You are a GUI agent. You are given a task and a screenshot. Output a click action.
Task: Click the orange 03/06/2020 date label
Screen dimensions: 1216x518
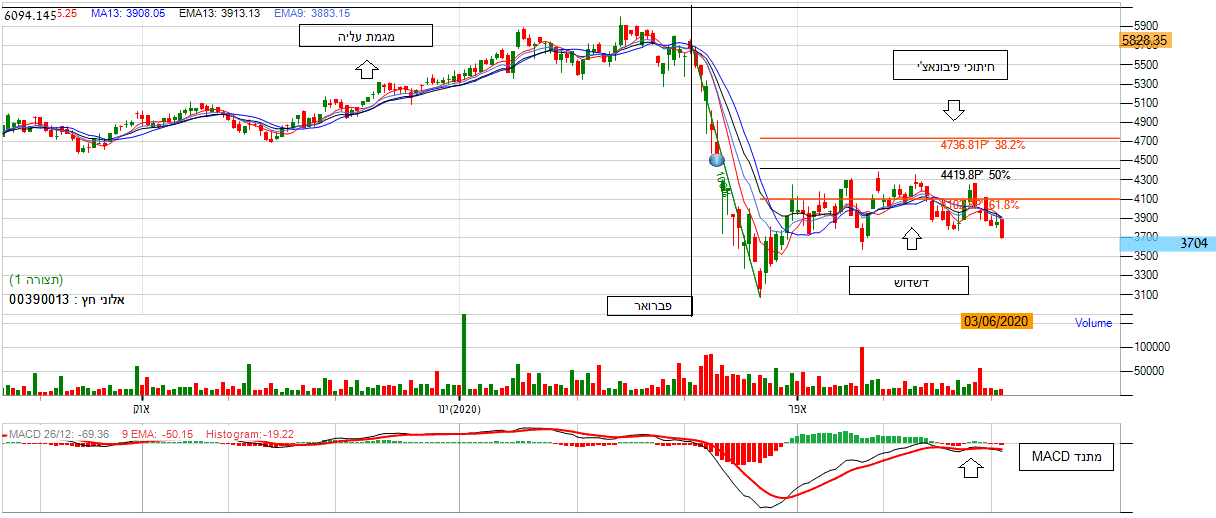click(x=995, y=322)
